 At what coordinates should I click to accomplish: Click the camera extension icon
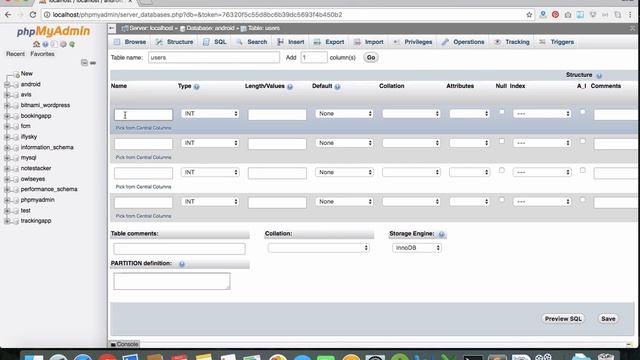coord(568,15)
